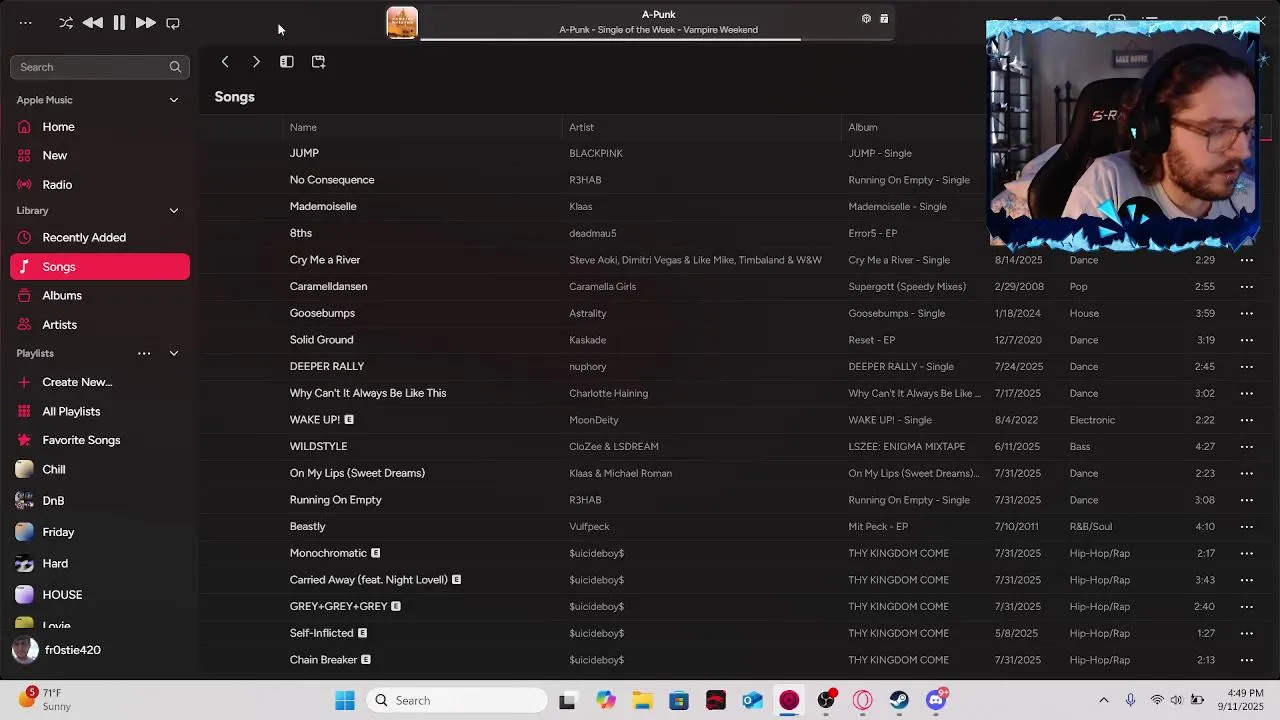Click the AirPlay-style icon in the player bar
This screenshot has width=1280, height=720.
tap(866, 18)
